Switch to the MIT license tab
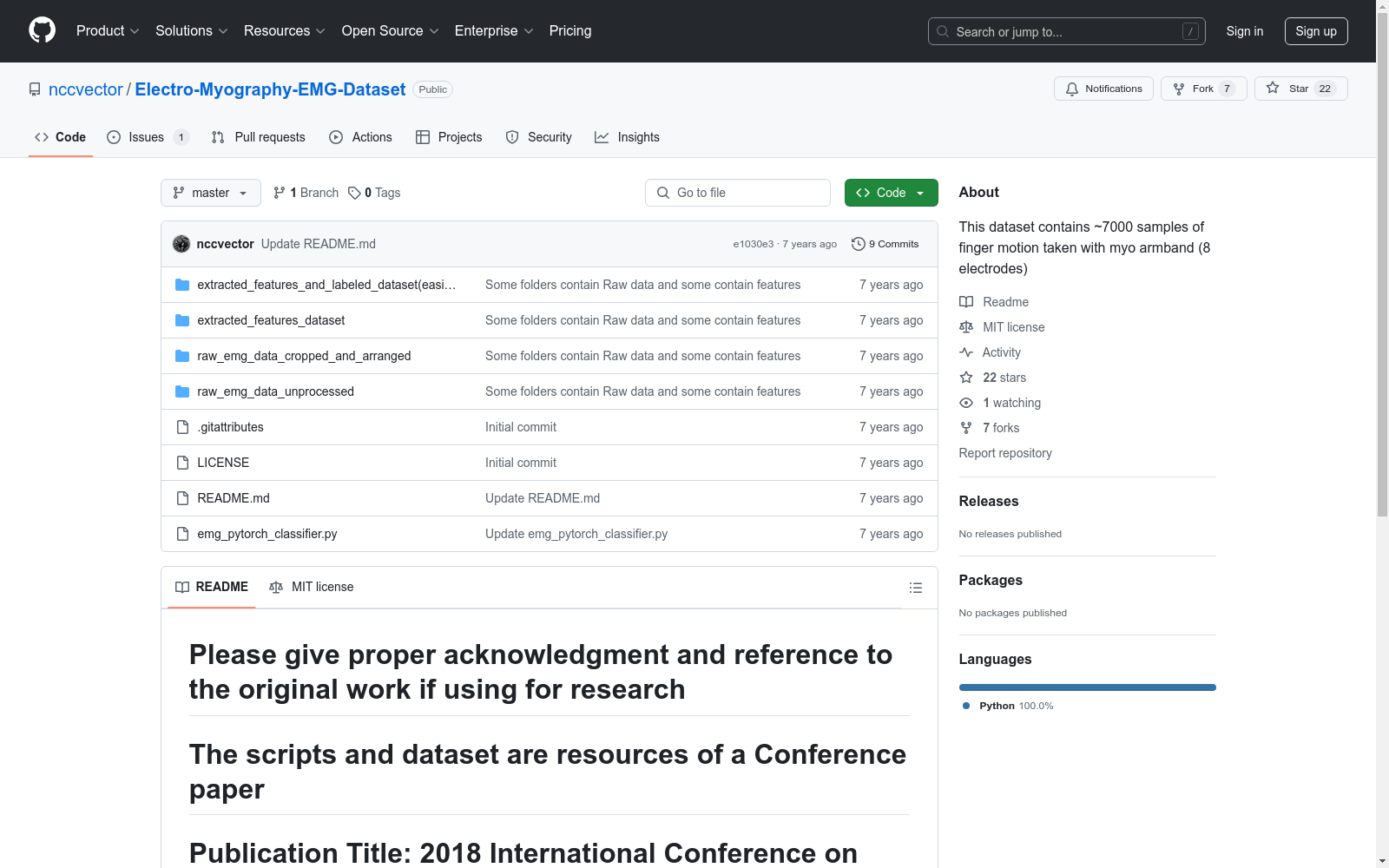 (312, 587)
